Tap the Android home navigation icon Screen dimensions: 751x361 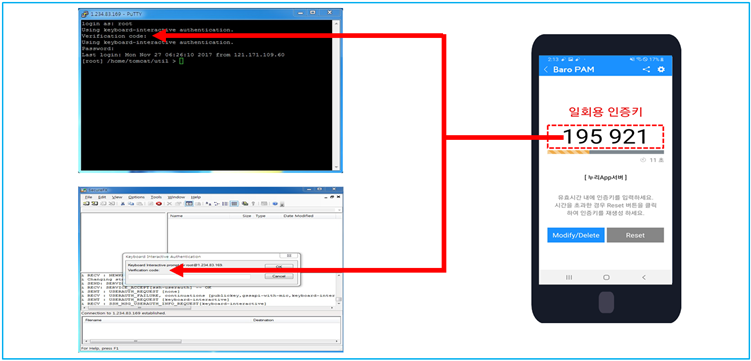pos(606,277)
